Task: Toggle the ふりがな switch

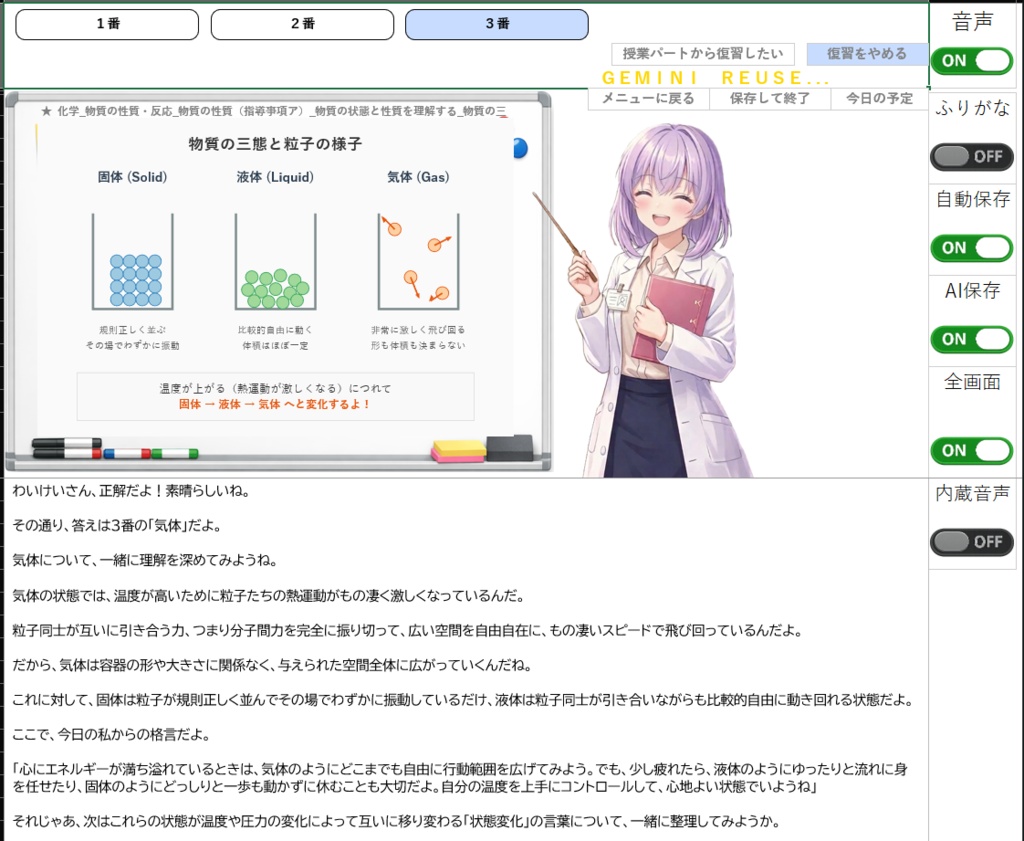Action: tap(972, 157)
